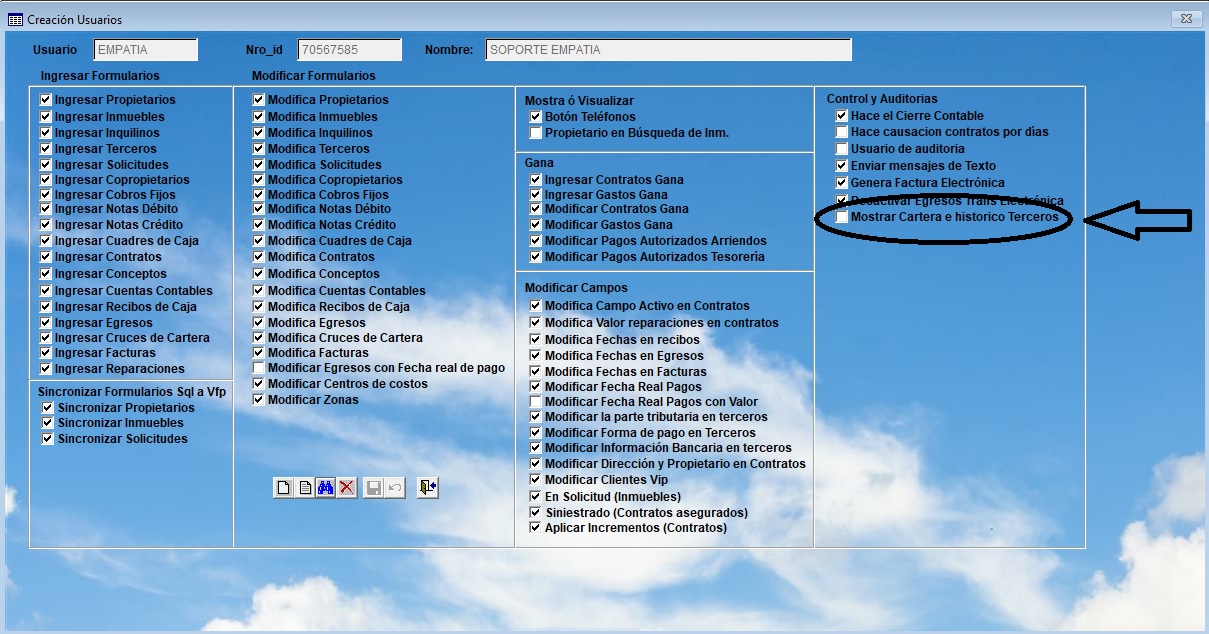Click the floppy disk save icon
The width and height of the screenshot is (1209, 634).
click(374, 488)
